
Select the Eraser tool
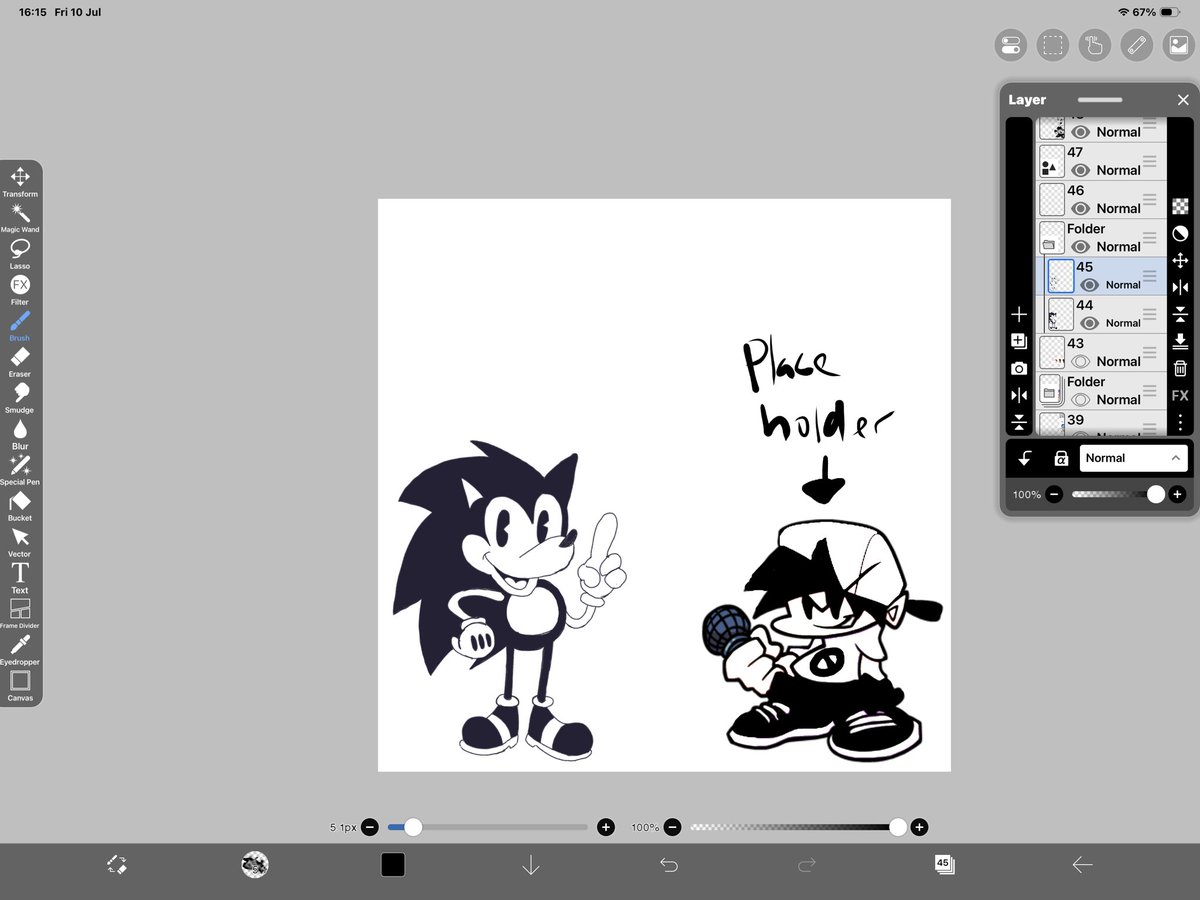(x=20, y=362)
